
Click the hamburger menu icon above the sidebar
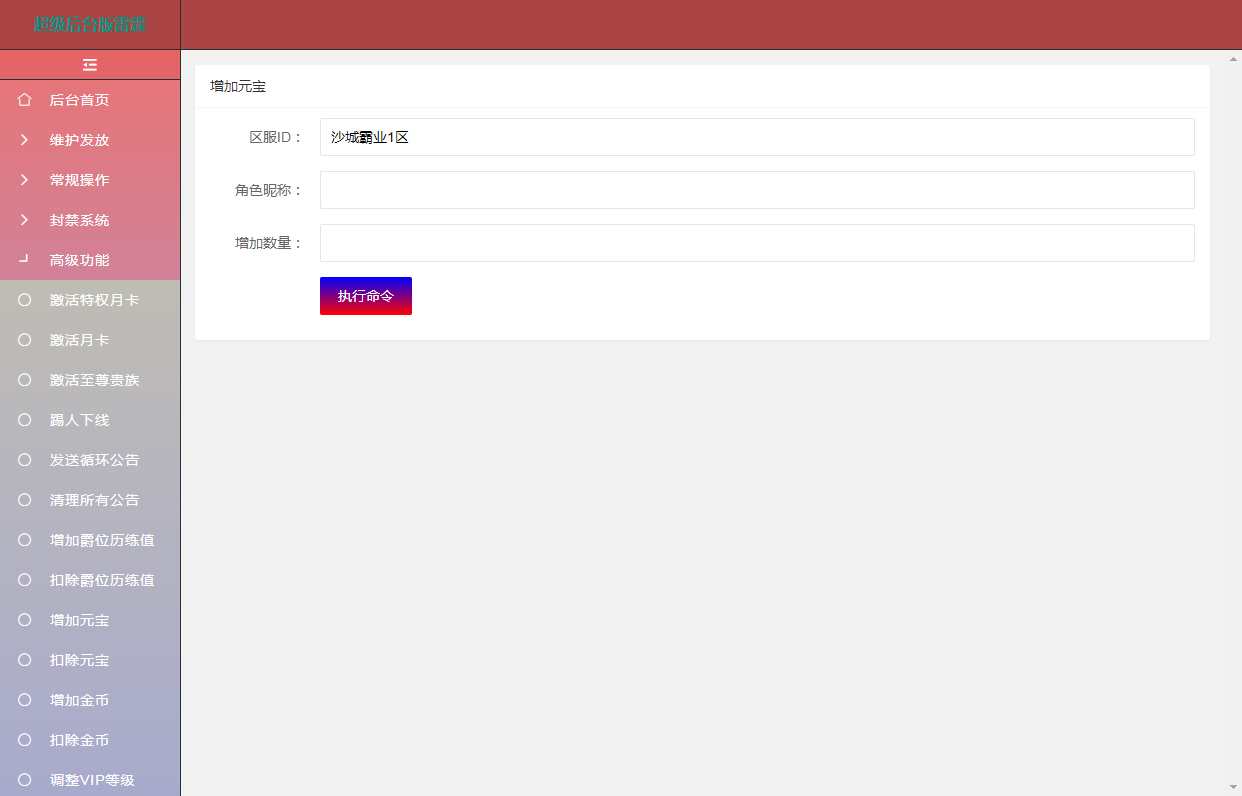[90, 64]
